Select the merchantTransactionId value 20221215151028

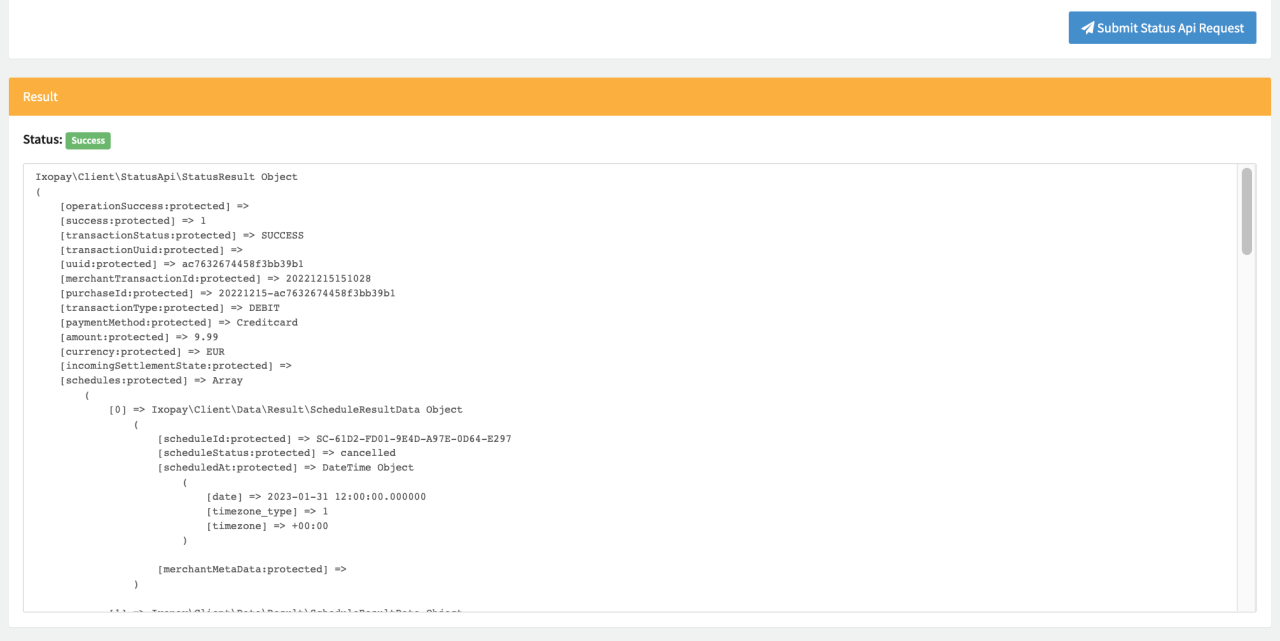click(328, 279)
